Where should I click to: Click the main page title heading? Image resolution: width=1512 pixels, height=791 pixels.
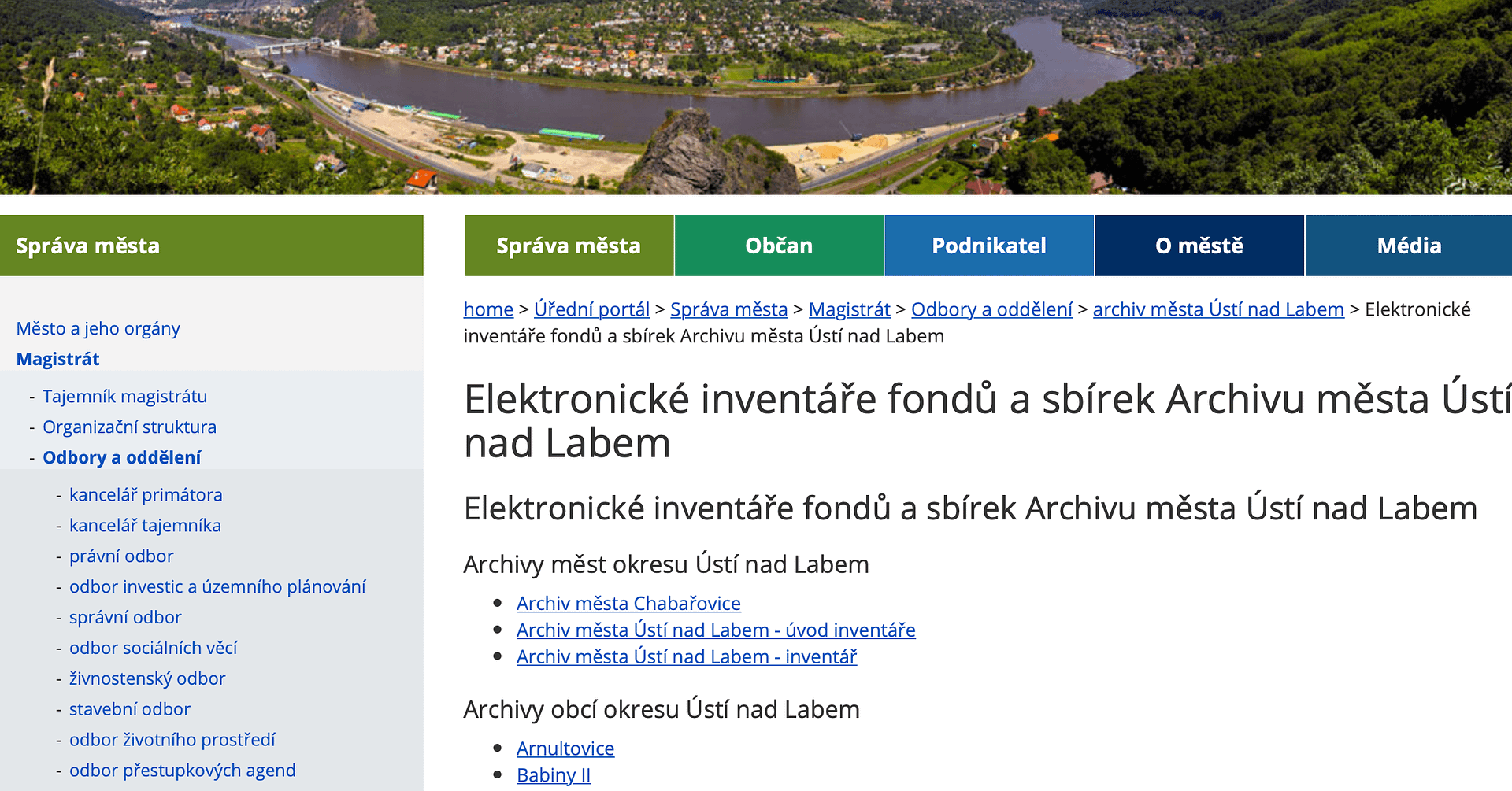[x=988, y=421]
